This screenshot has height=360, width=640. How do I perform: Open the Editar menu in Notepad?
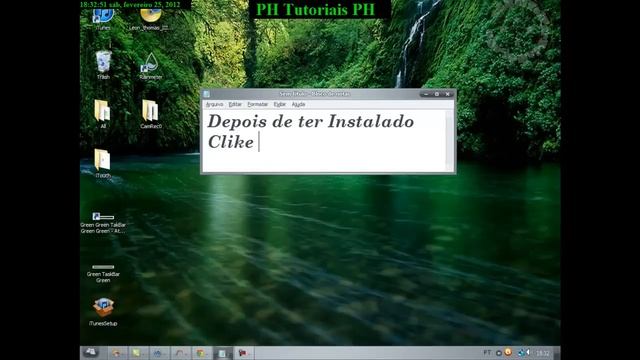[x=235, y=104]
